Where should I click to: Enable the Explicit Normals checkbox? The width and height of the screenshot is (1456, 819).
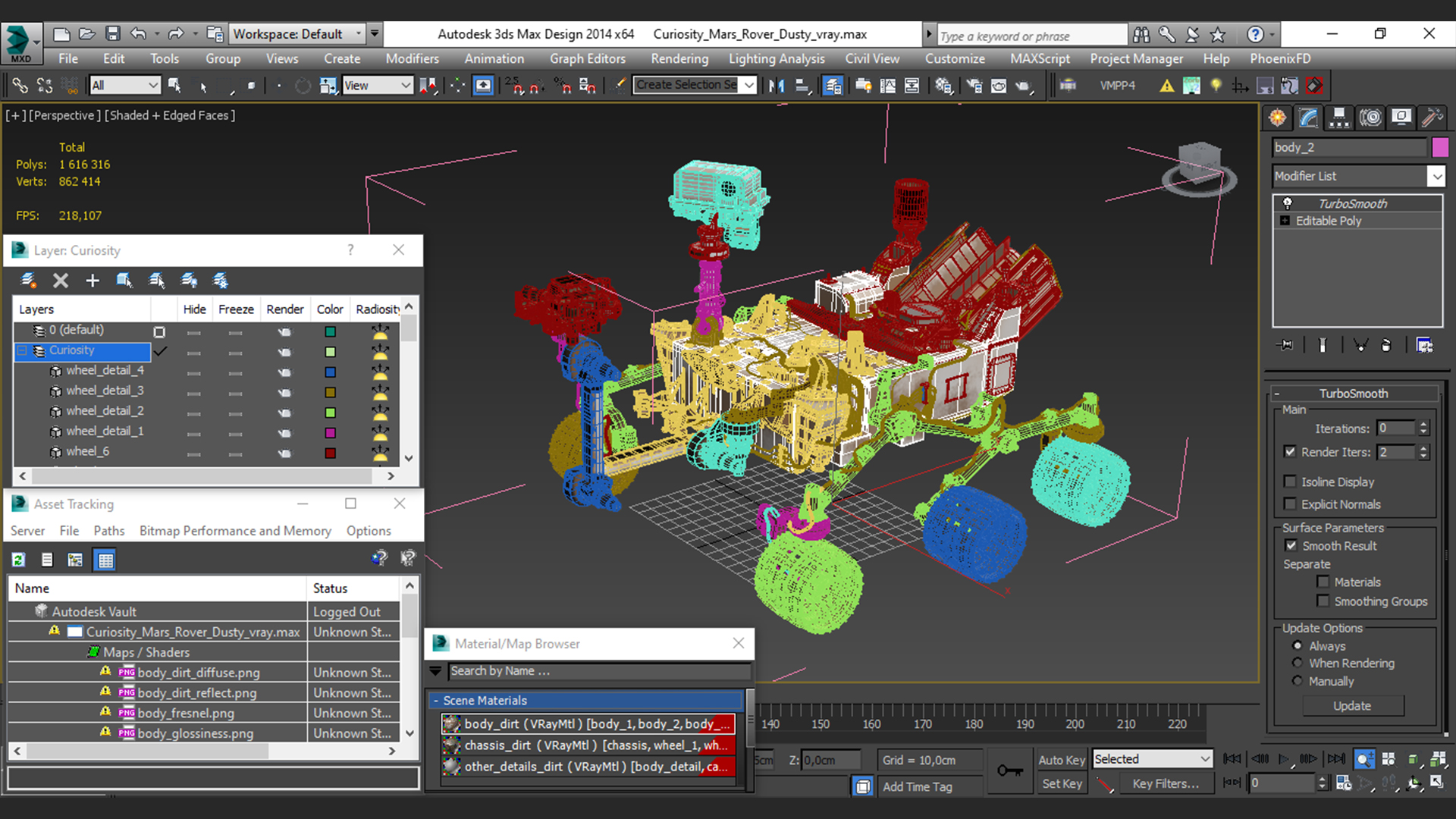pyautogui.click(x=1290, y=504)
